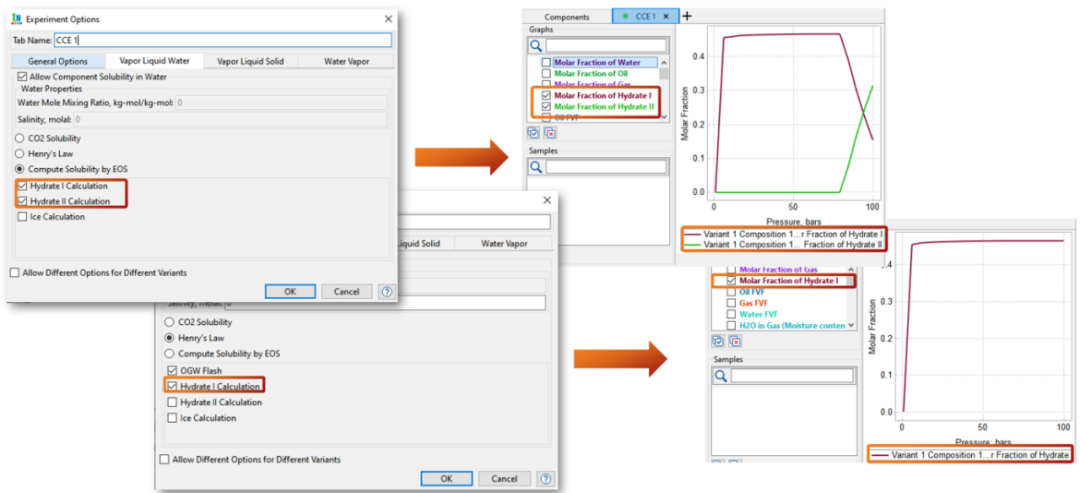Click the Water Mole Mixing Ratio field

(280, 103)
